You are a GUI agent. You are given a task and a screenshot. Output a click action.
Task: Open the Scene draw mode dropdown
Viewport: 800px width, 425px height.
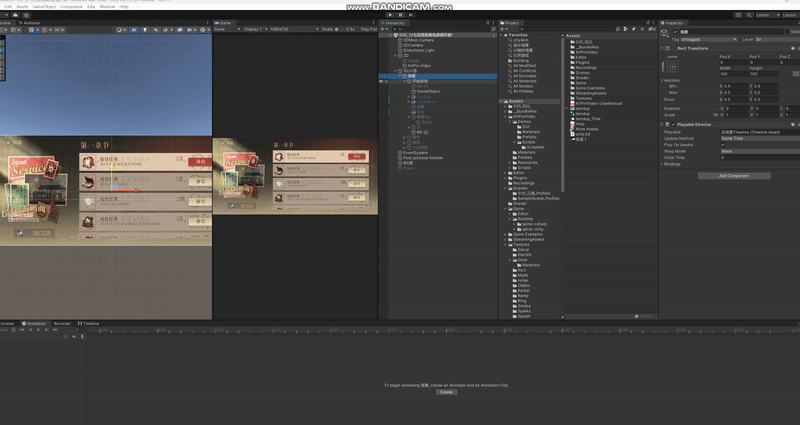tap(120, 30)
